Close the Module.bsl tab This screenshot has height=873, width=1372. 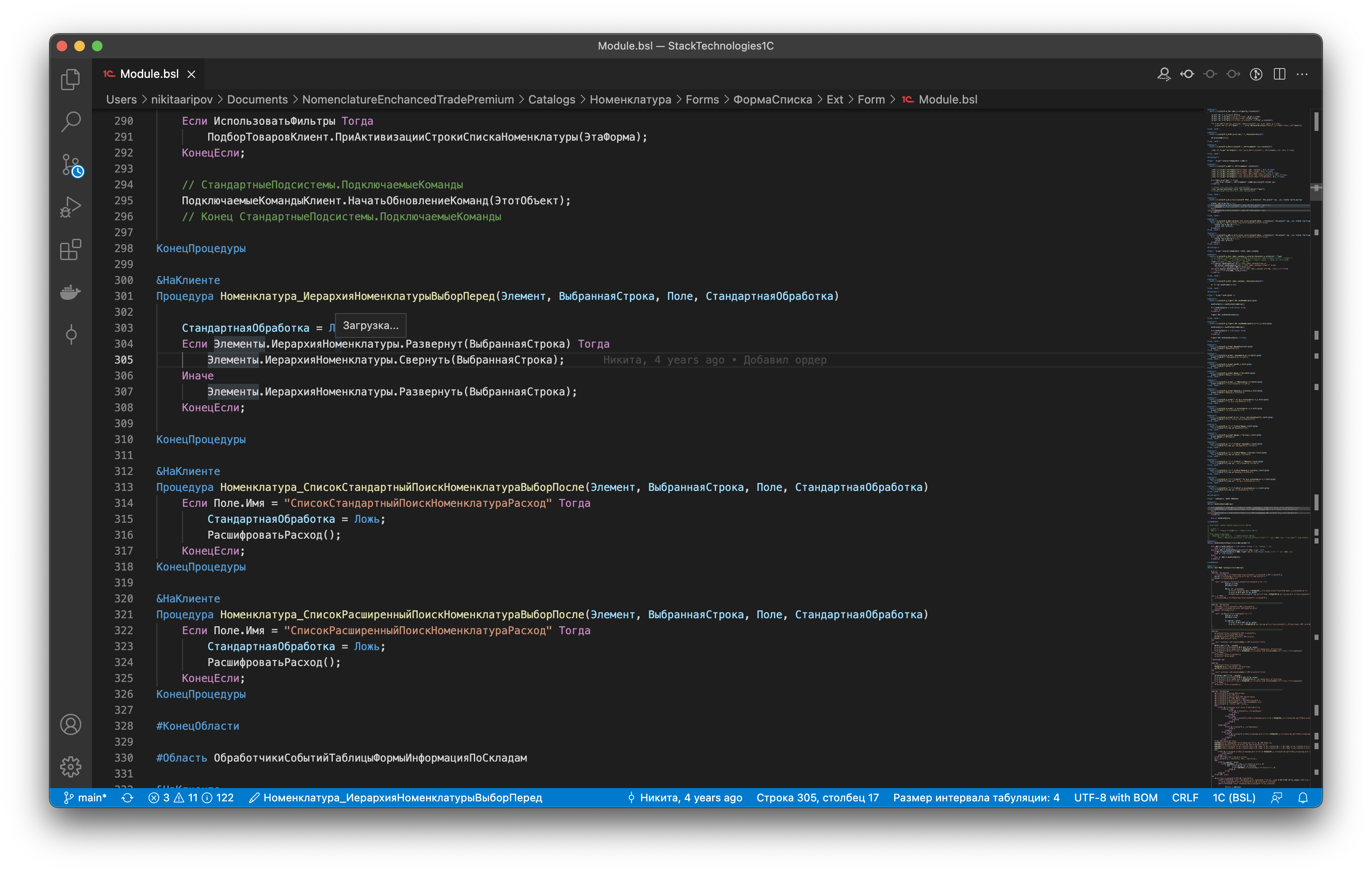pos(191,74)
